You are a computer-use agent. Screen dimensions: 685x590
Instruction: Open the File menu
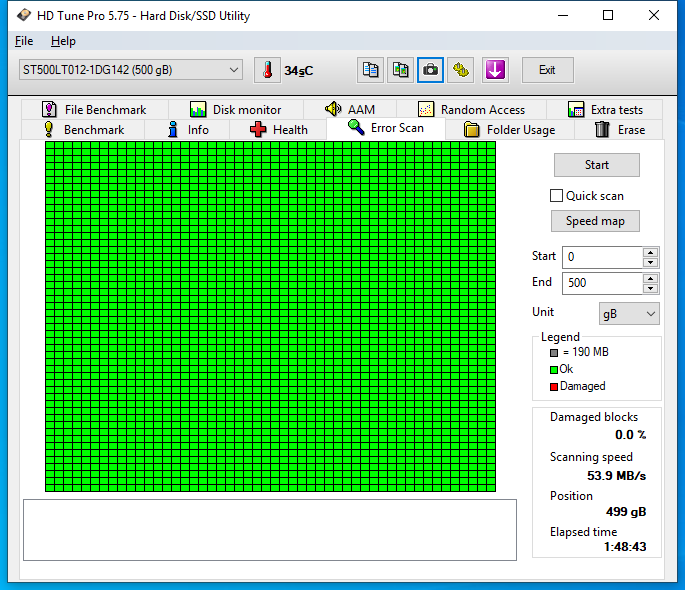24,41
